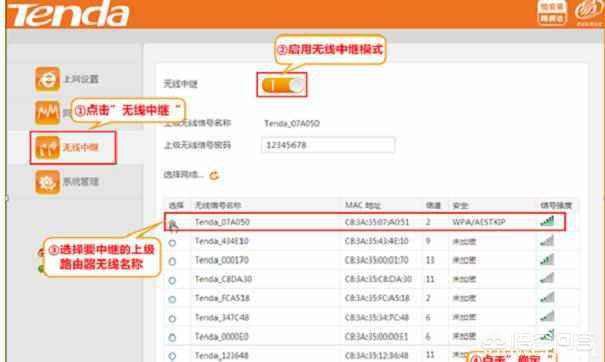Click the 信道 column header
The width and height of the screenshot is (605, 362).
pyautogui.click(x=433, y=205)
